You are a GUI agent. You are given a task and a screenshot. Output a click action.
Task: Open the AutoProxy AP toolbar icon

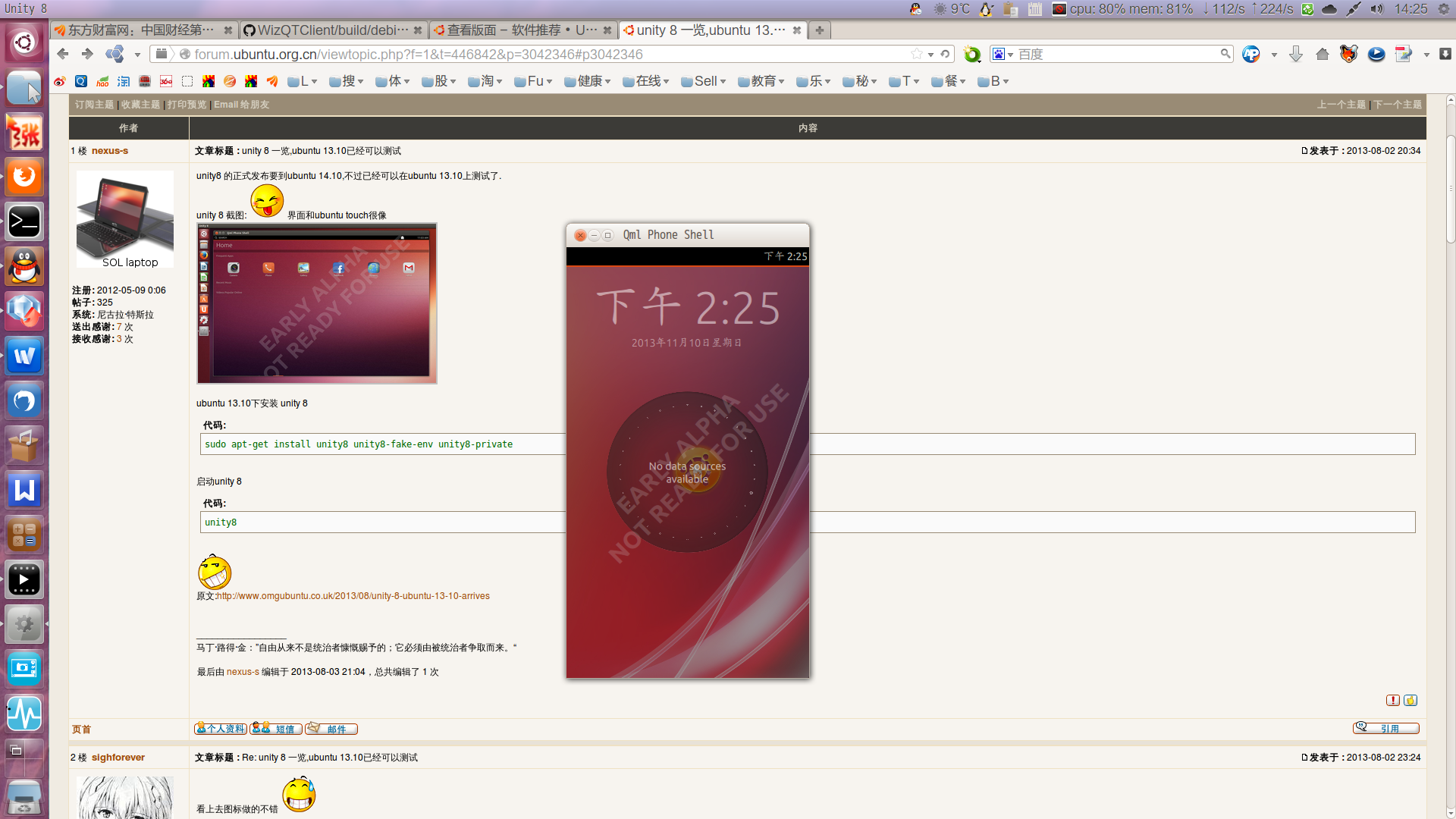1251,54
